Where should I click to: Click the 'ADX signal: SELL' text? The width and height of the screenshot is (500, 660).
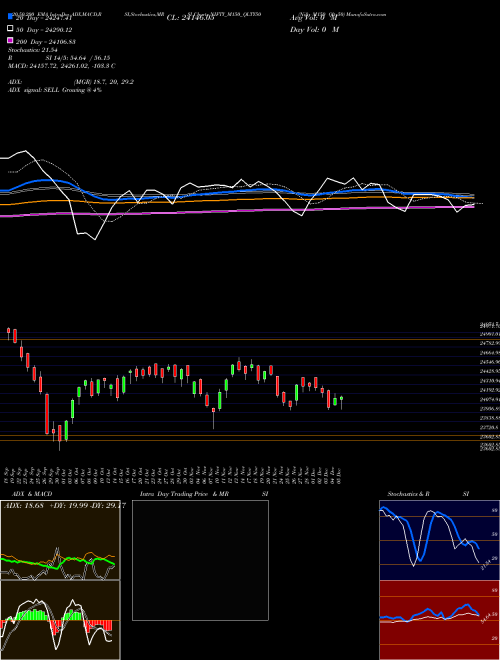(x=34, y=90)
